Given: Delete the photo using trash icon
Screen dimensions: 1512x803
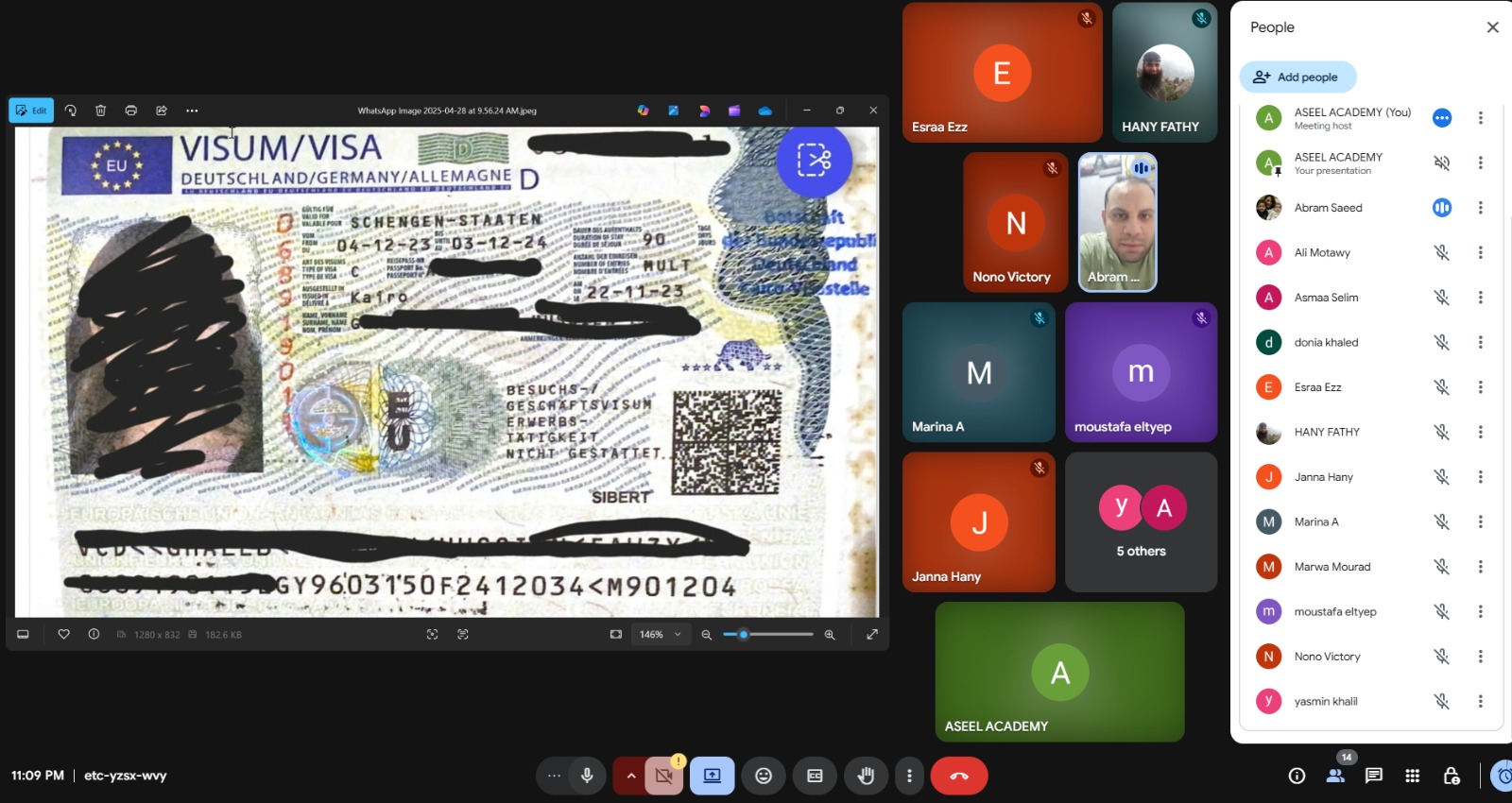Looking at the screenshot, I should (101, 111).
